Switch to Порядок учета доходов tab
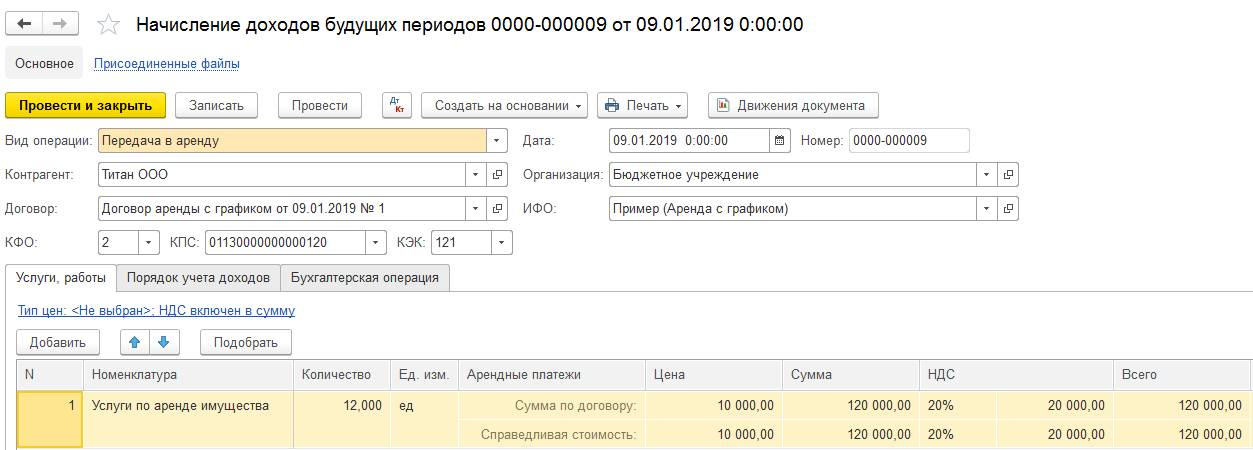 (198, 277)
